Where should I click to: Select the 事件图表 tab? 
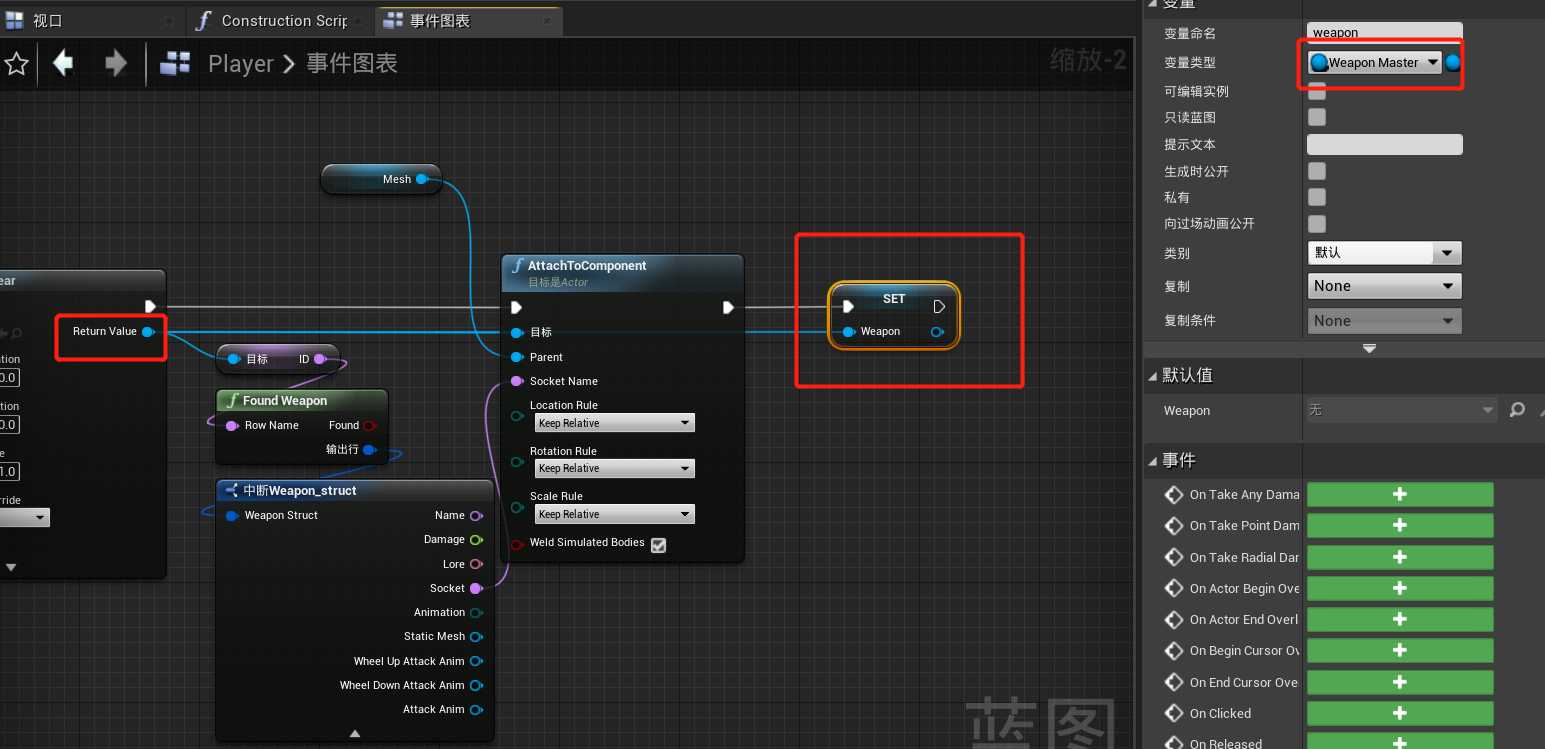pyautogui.click(x=439, y=20)
